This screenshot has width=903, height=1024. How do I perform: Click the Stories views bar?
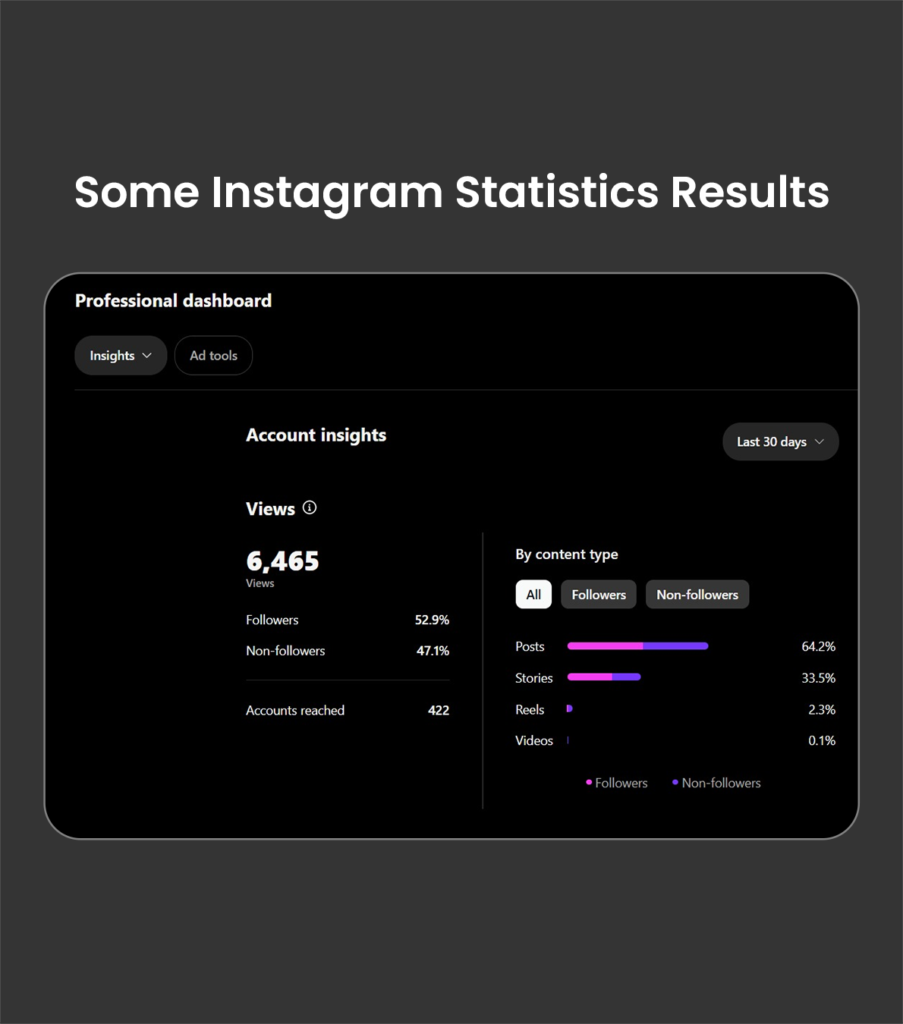click(x=604, y=677)
